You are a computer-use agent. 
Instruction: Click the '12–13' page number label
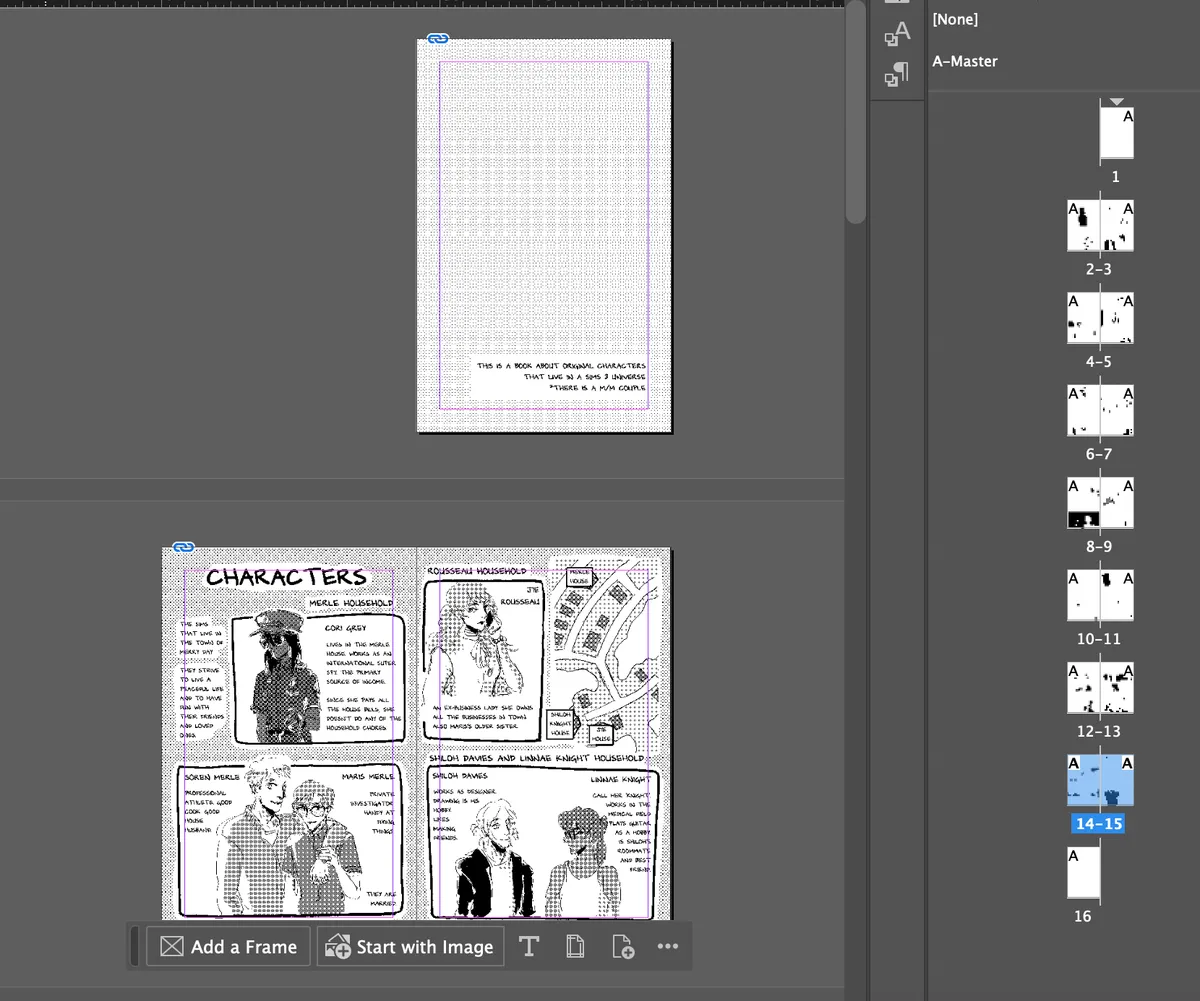(x=1098, y=731)
